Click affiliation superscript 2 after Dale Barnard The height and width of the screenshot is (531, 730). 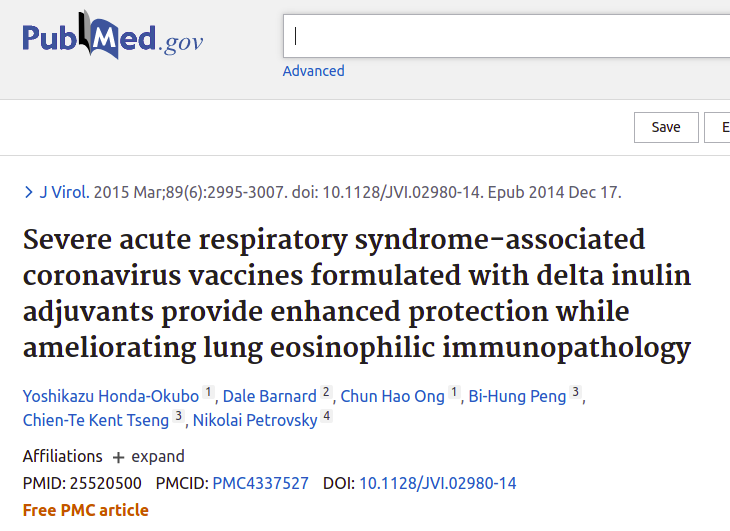click(326, 392)
